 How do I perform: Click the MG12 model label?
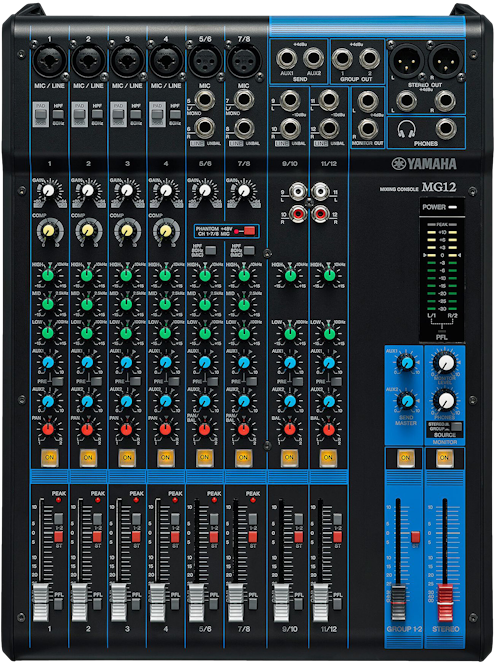(439, 187)
